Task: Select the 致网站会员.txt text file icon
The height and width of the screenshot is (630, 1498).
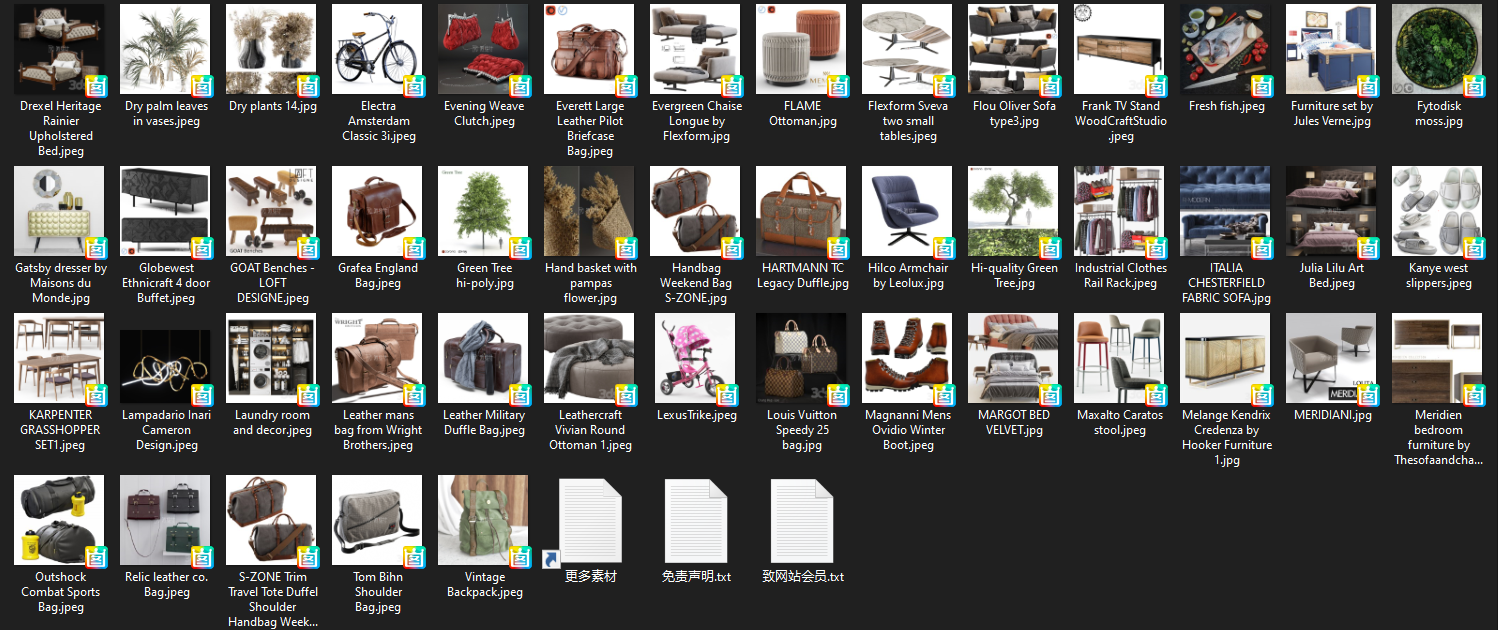Action: 802,520
